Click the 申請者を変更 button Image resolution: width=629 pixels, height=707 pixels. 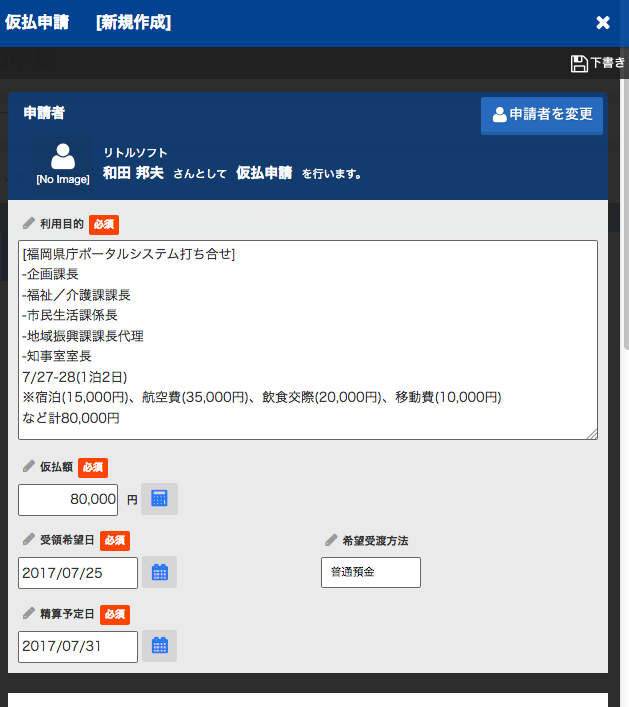click(542, 115)
